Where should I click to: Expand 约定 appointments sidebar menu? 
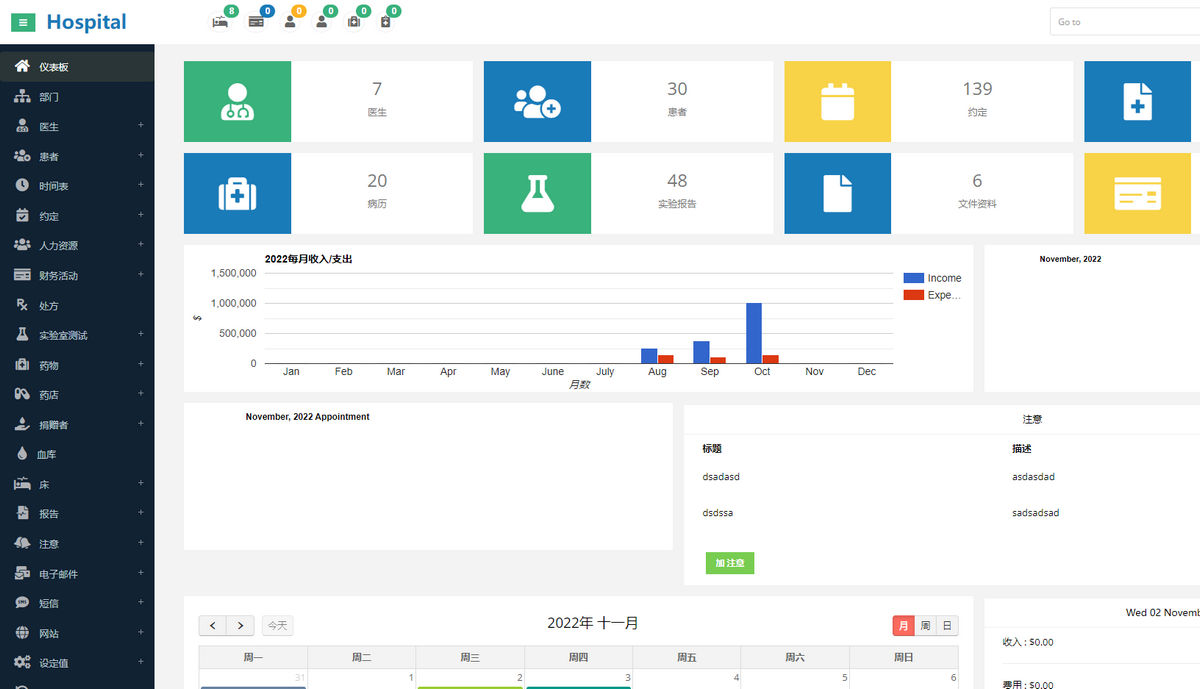pyautogui.click(x=77, y=216)
